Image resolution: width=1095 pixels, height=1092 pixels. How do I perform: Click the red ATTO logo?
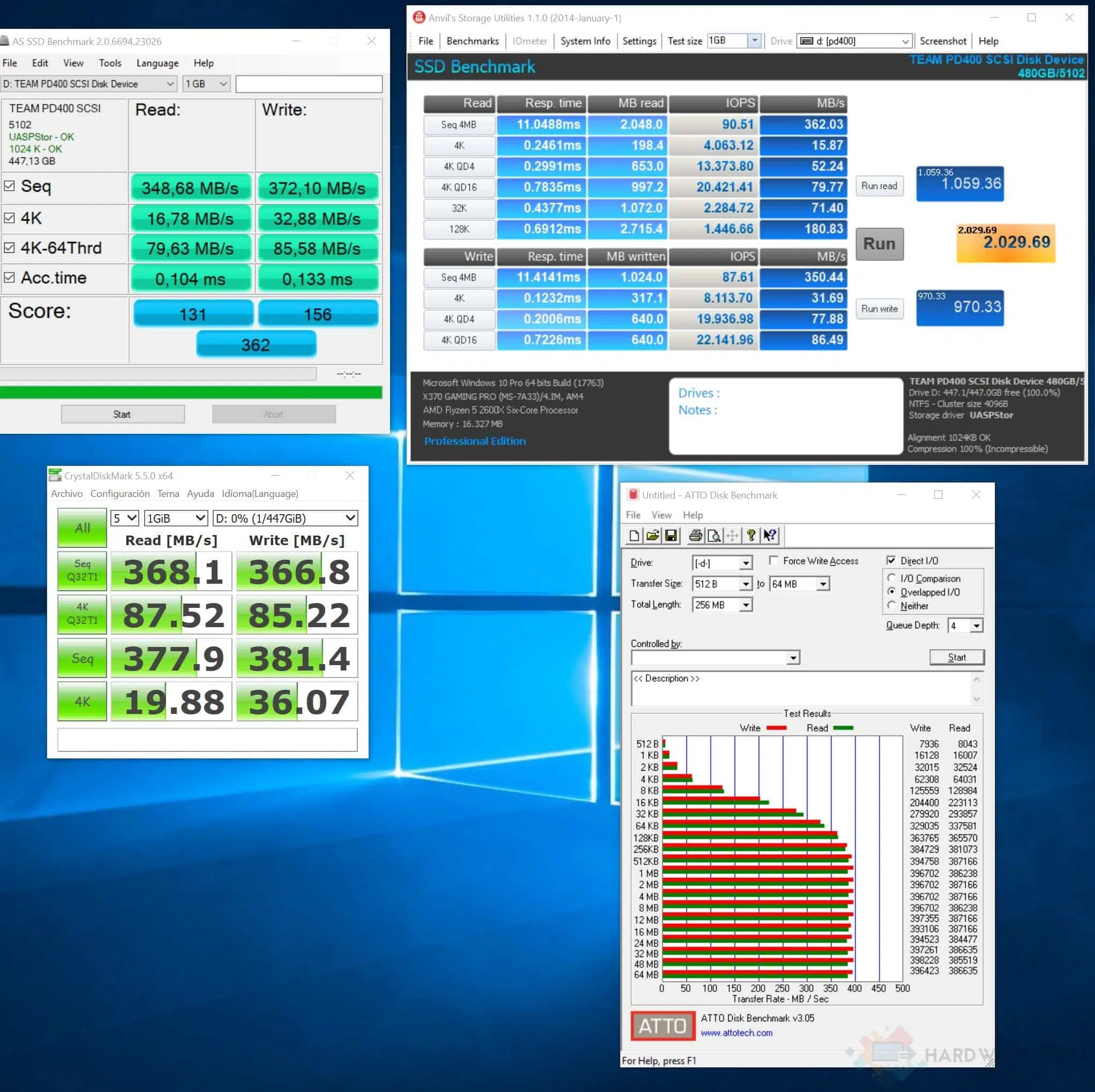tap(663, 1026)
